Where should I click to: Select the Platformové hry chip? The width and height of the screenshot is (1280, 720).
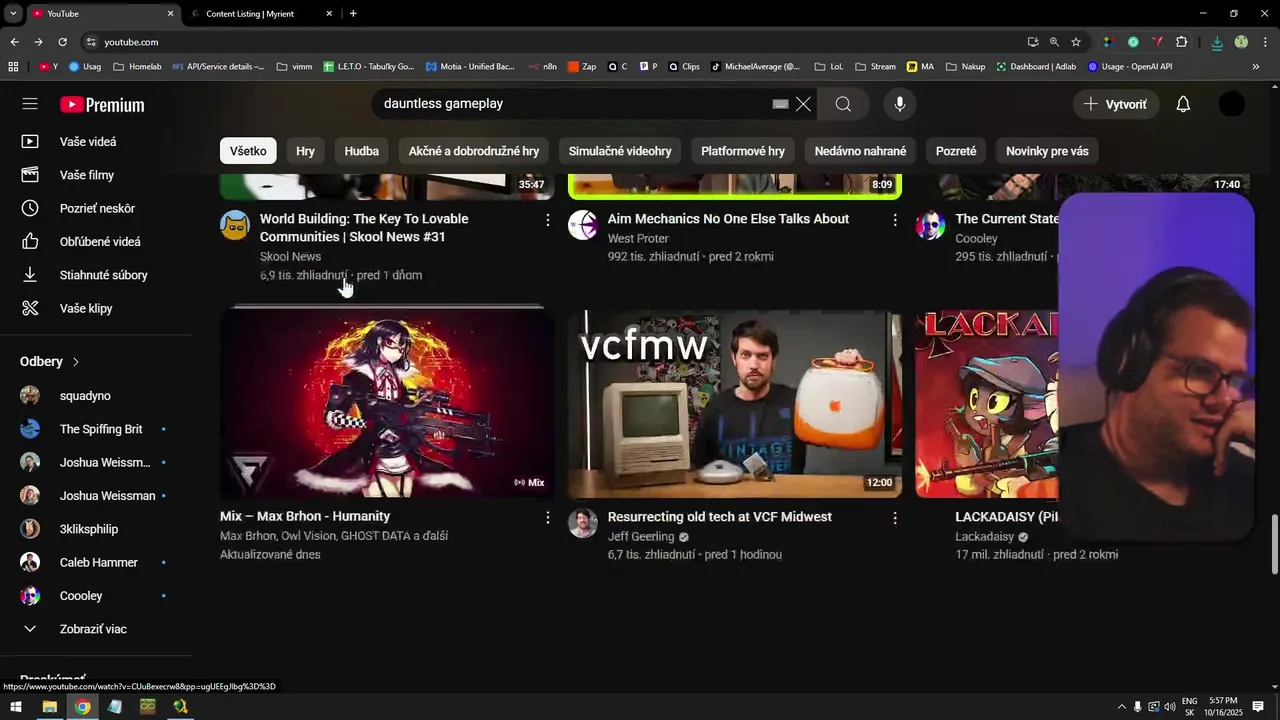[743, 151]
